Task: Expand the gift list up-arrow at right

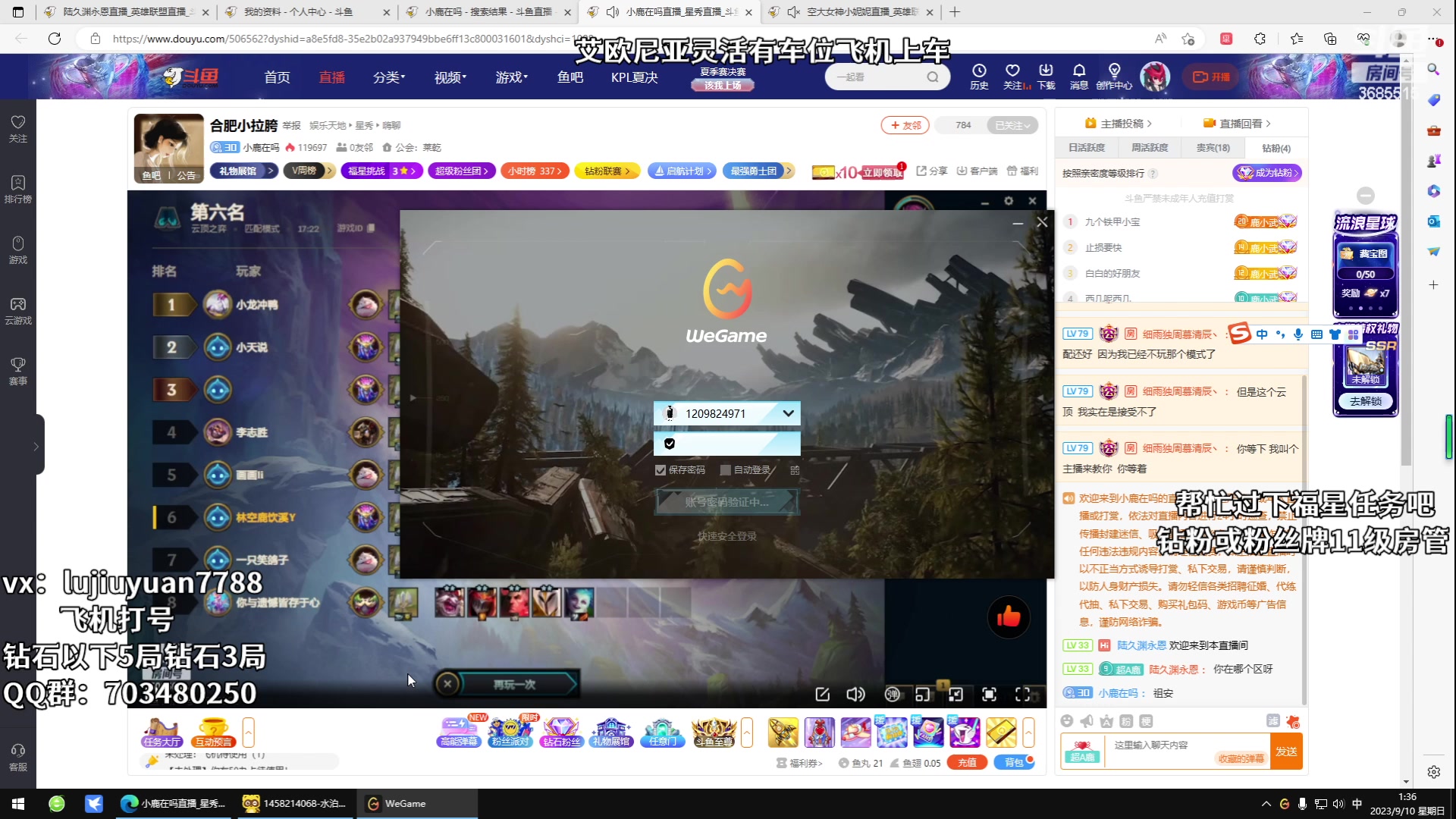Action: point(1028,733)
